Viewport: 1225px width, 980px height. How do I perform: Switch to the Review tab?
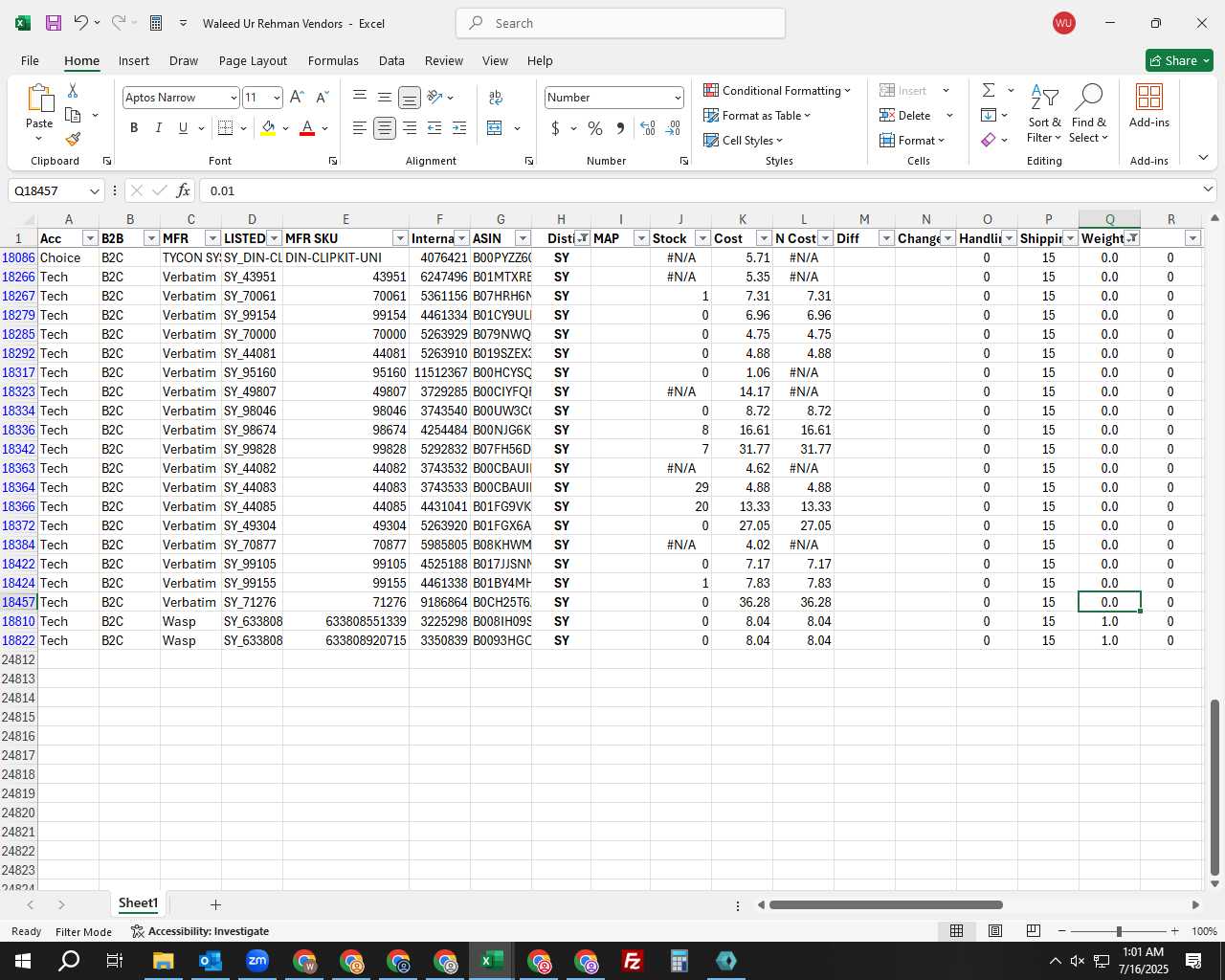pyautogui.click(x=444, y=60)
